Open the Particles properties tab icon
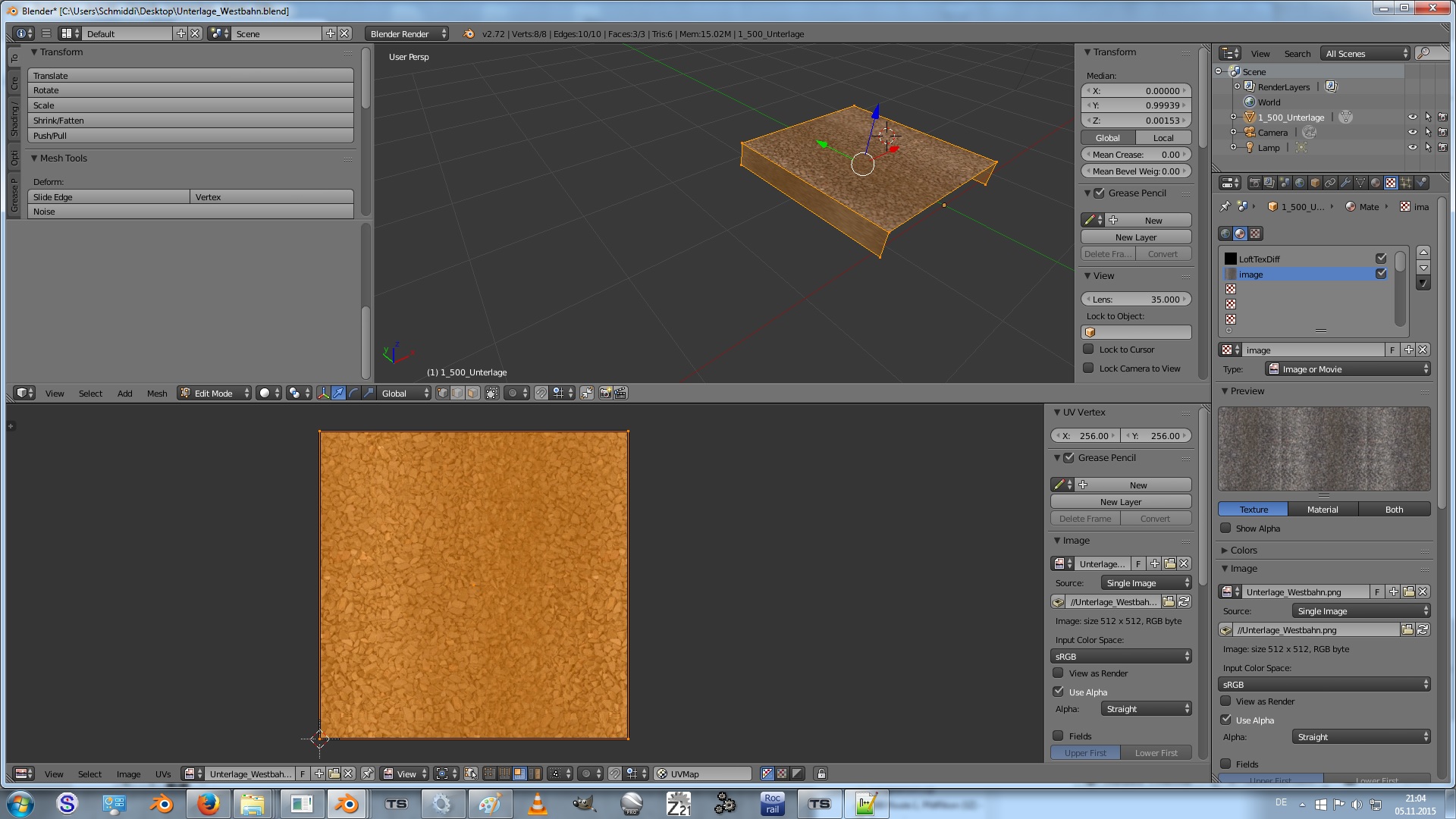This screenshot has width=1456, height=819. (1405, 183)
